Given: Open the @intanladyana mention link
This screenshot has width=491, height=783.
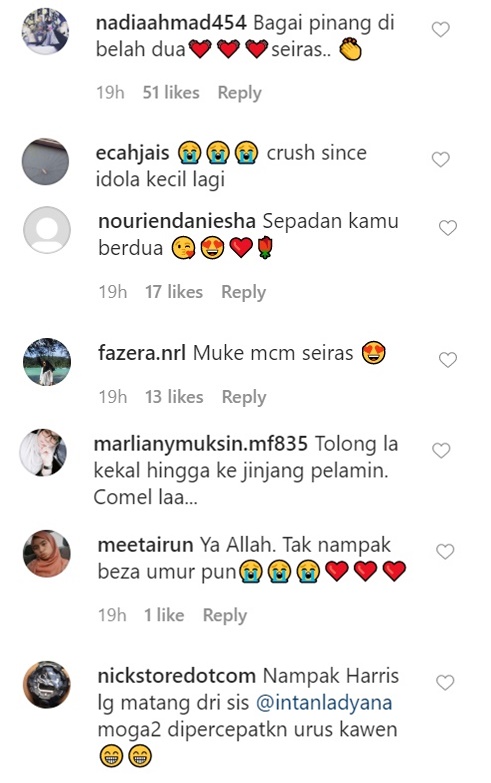Looking at the screenshot, I should (x=324, y=703).
